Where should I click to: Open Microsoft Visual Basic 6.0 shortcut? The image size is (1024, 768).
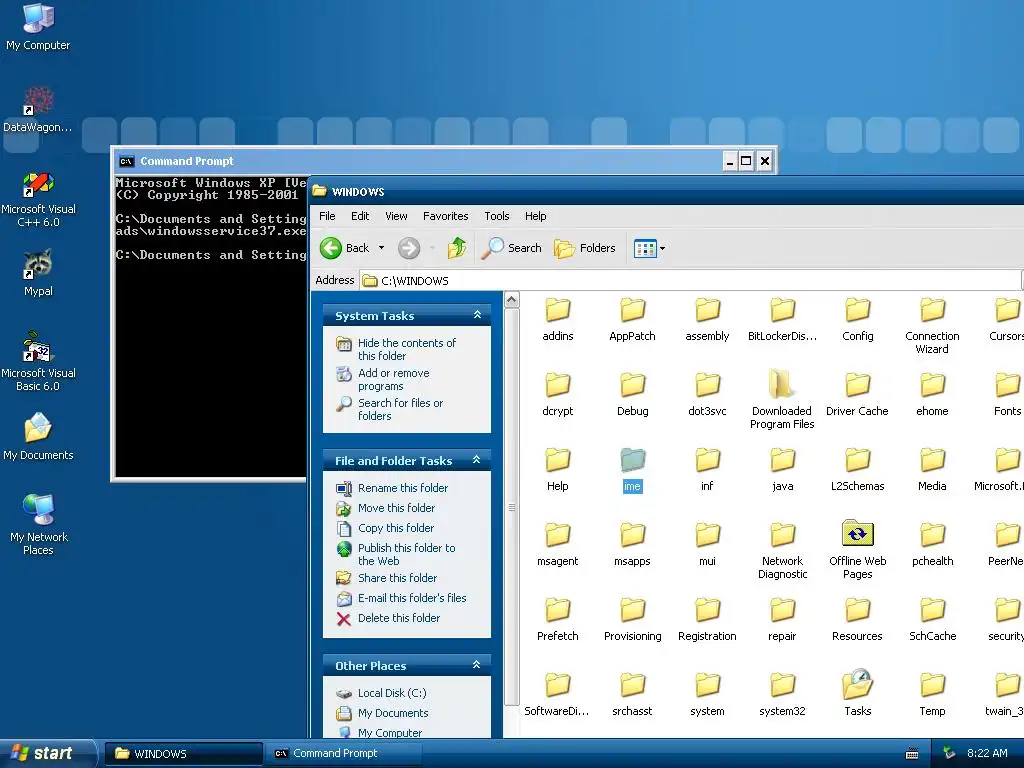38,361
